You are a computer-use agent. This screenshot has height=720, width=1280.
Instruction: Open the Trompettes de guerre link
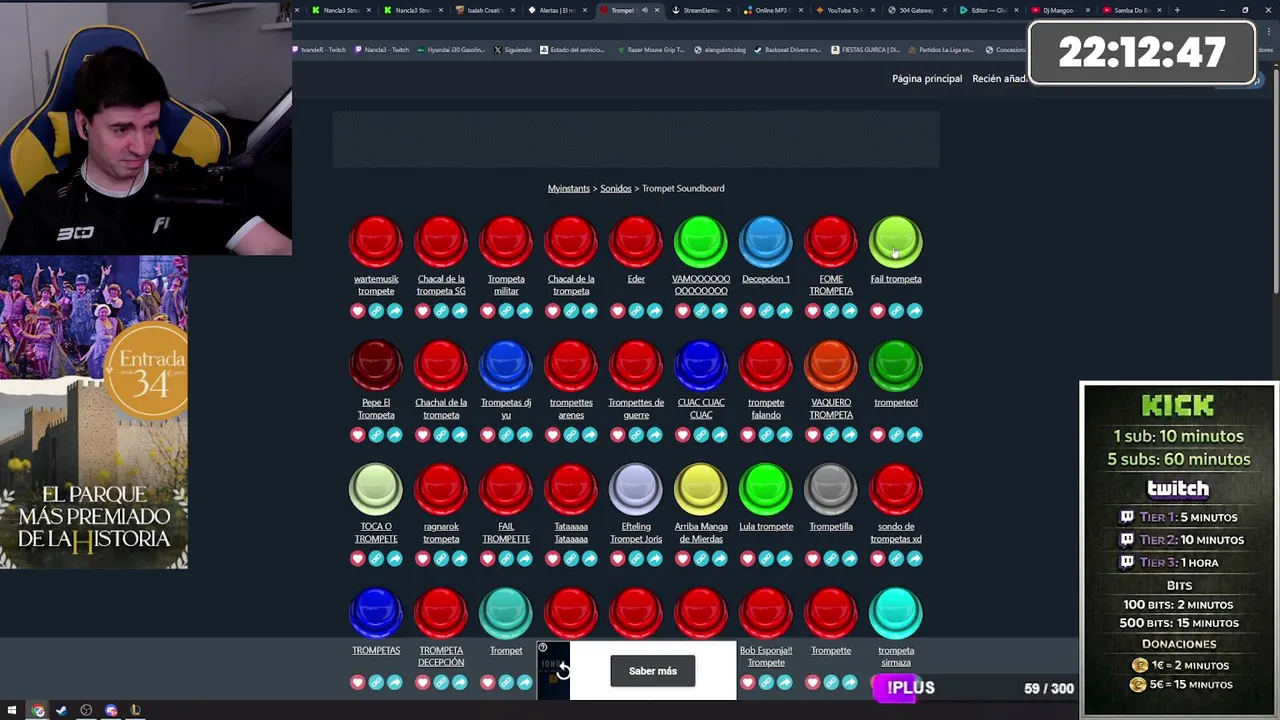coord(636,409)
